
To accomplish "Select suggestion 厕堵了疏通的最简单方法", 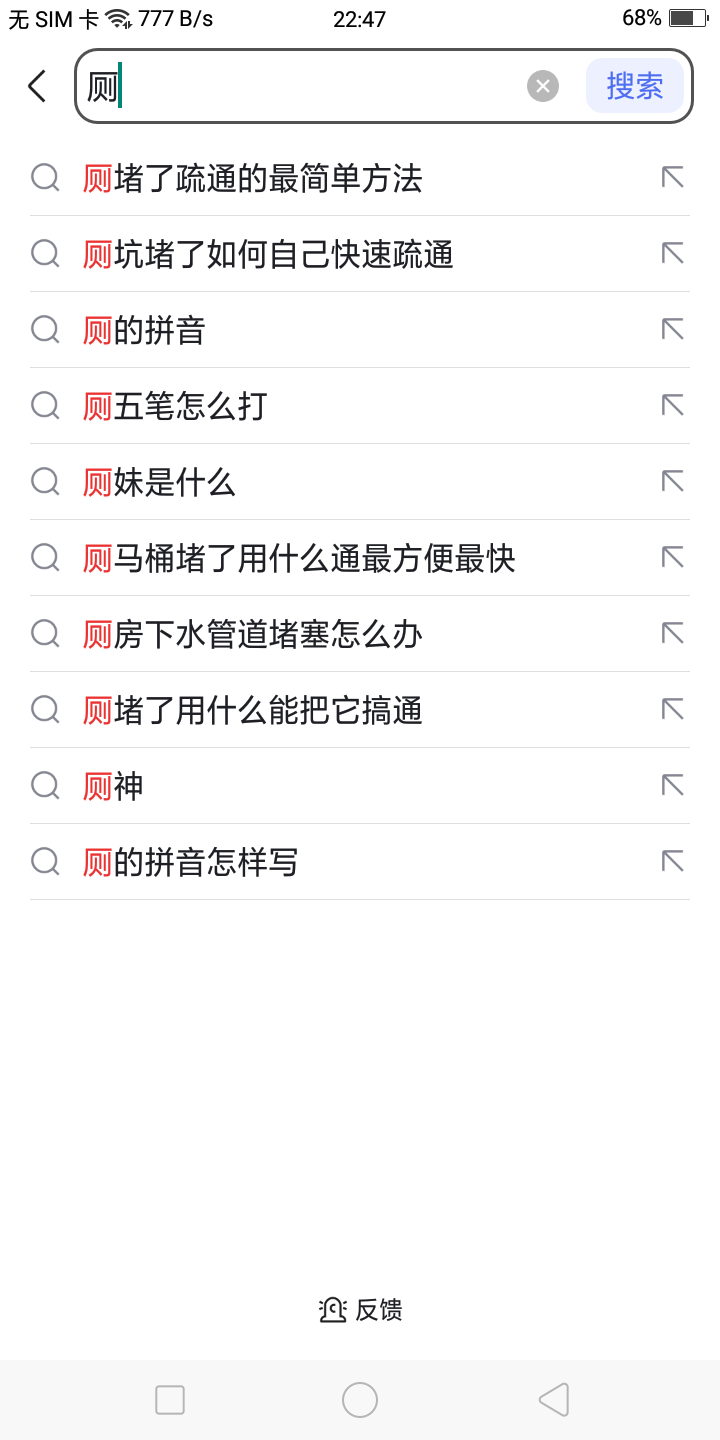I will [x=253, y=178].
